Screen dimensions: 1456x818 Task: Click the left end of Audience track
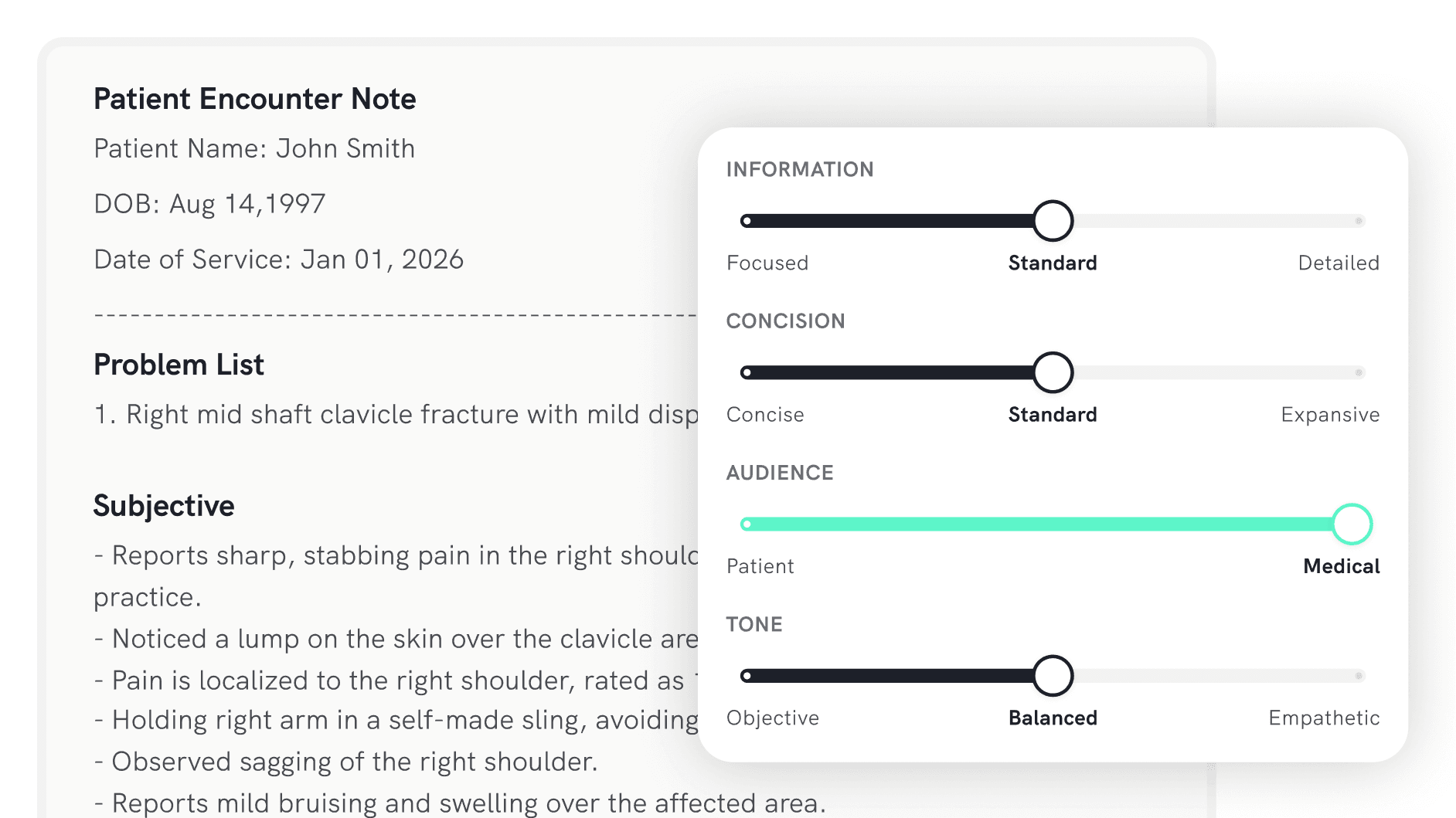tap(747, 524)
